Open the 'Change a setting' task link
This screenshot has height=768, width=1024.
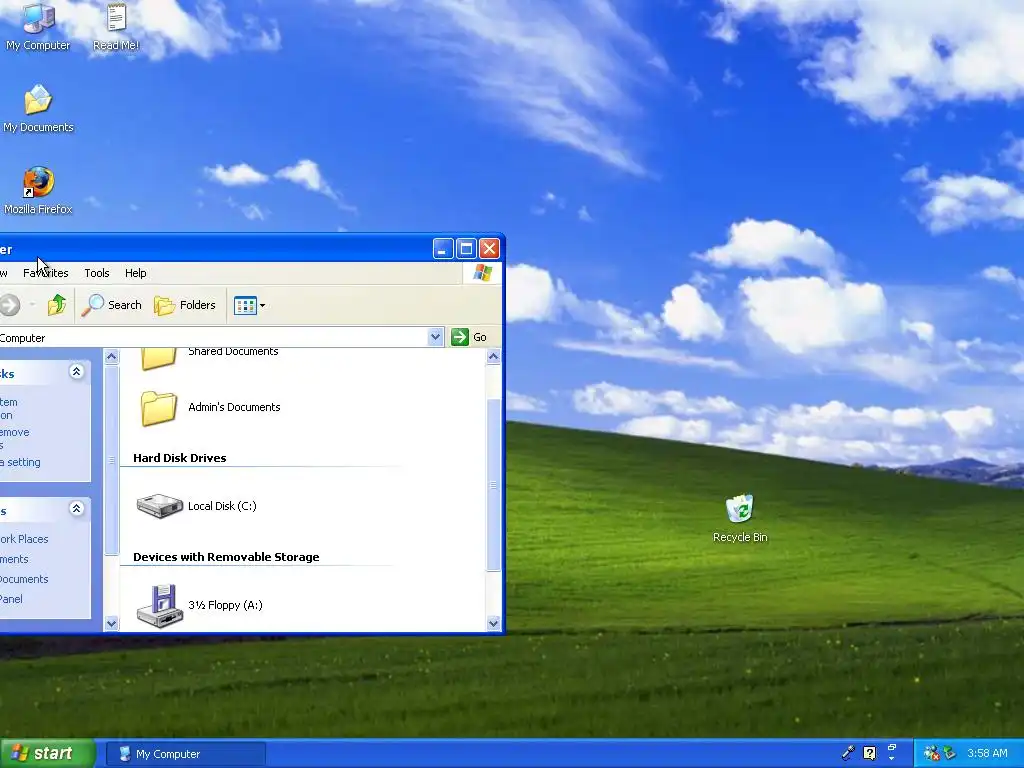20,462
